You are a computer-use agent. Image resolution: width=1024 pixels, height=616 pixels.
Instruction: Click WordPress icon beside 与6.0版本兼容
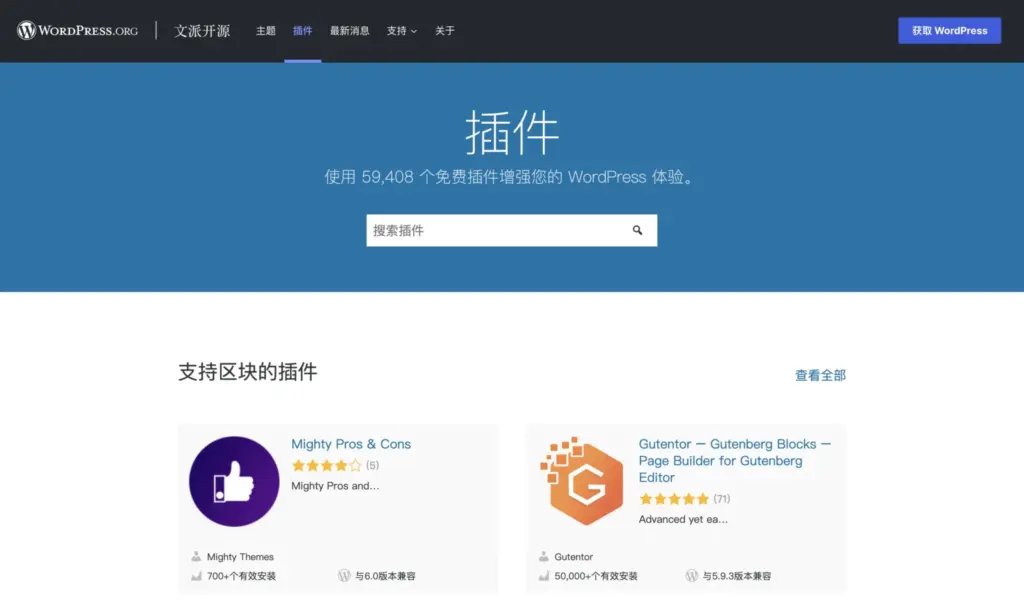point(345,576)
